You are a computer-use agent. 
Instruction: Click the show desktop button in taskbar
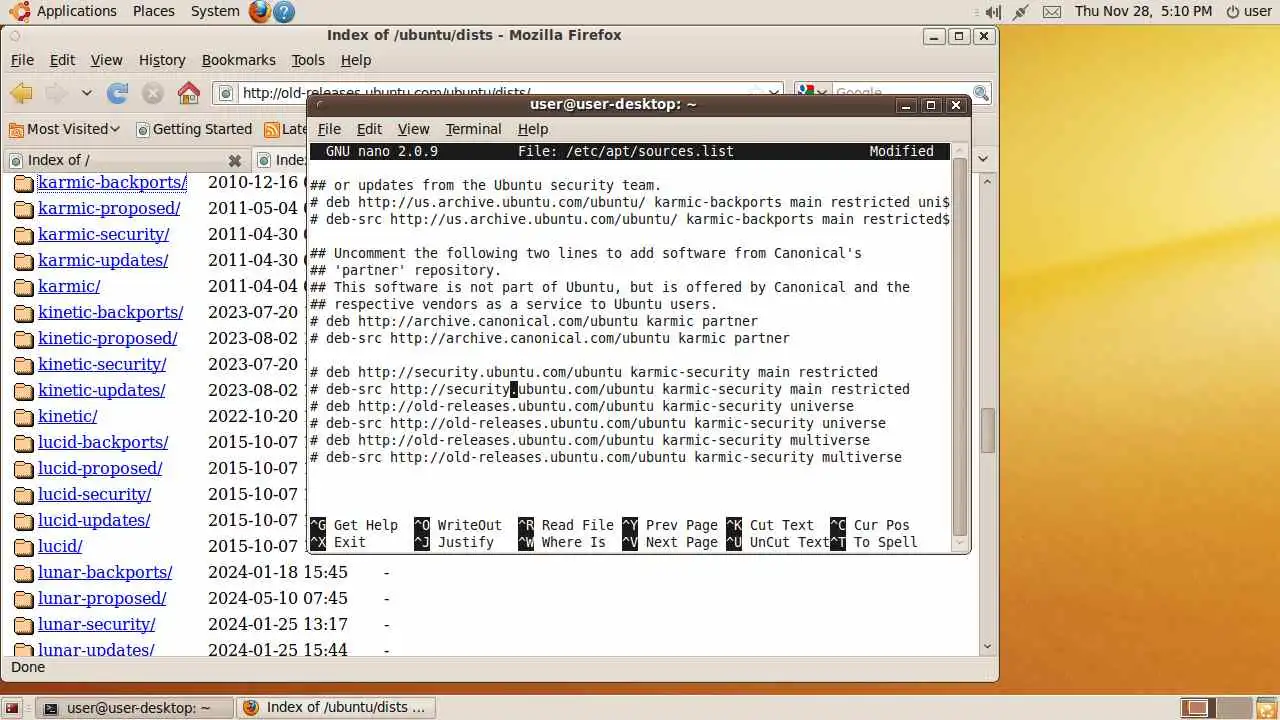click(x=14, y=708)
